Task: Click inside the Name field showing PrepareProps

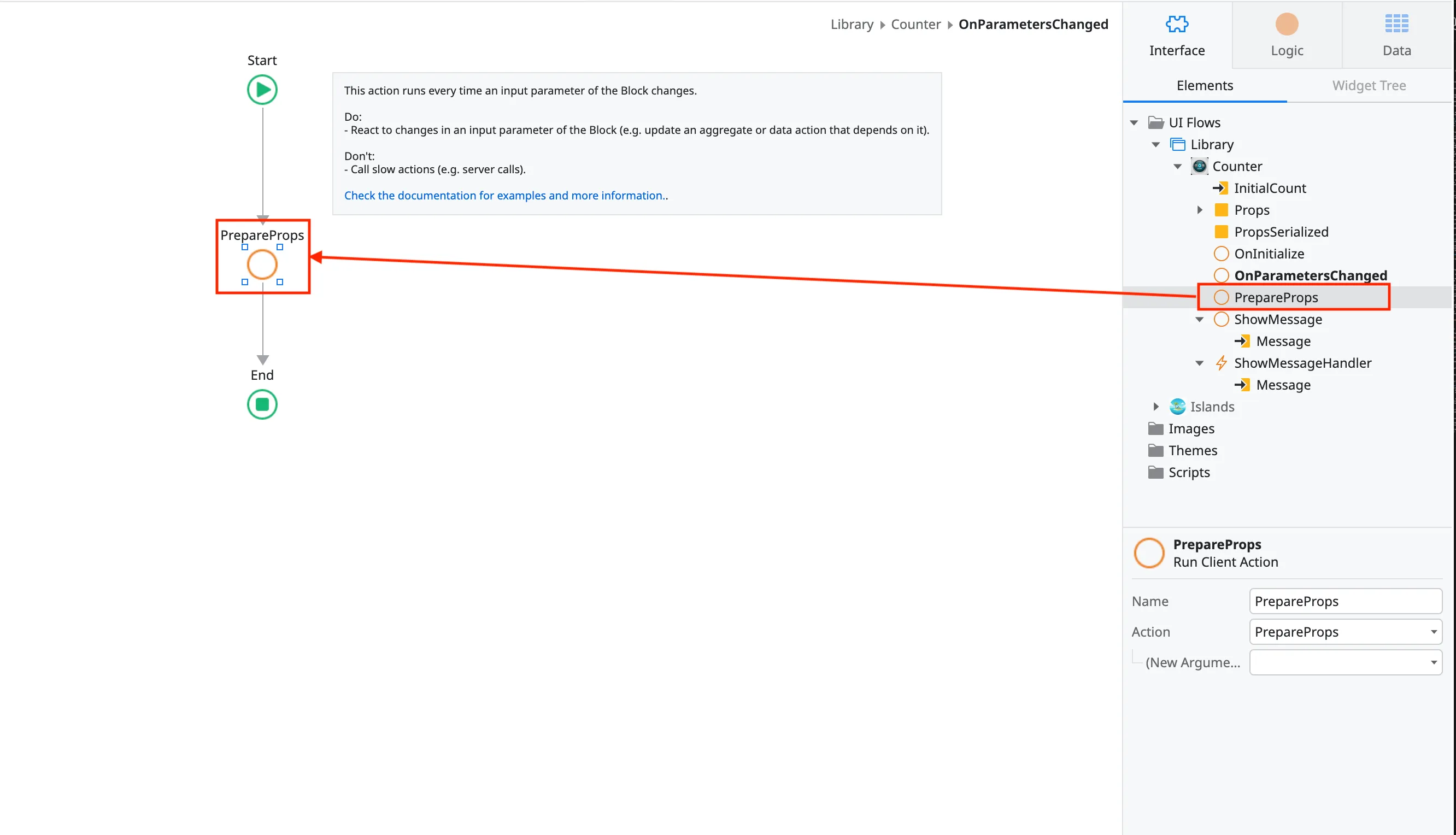Action: [x=1345, y=601]
